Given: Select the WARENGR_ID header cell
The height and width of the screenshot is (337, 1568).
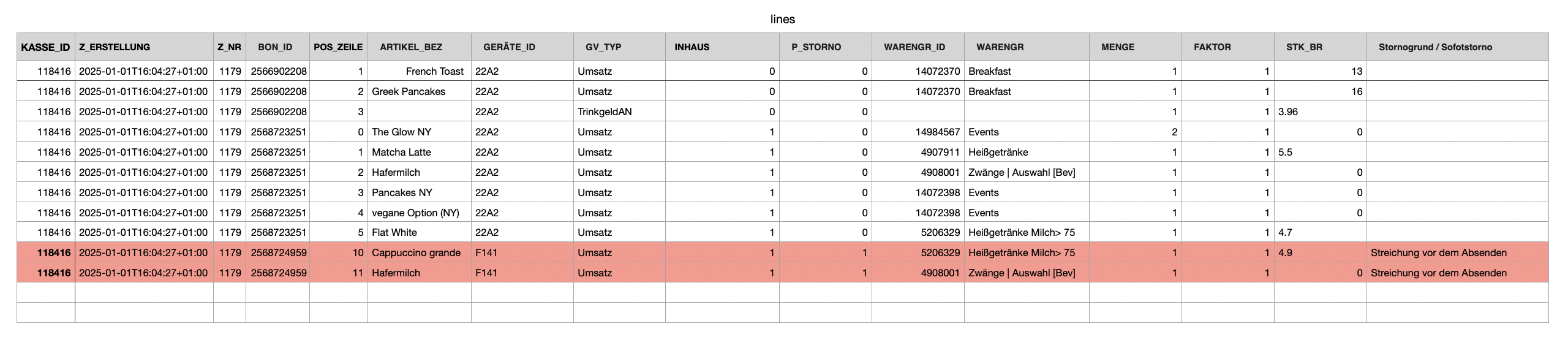Looking at the screenshot, I should 914,47.
